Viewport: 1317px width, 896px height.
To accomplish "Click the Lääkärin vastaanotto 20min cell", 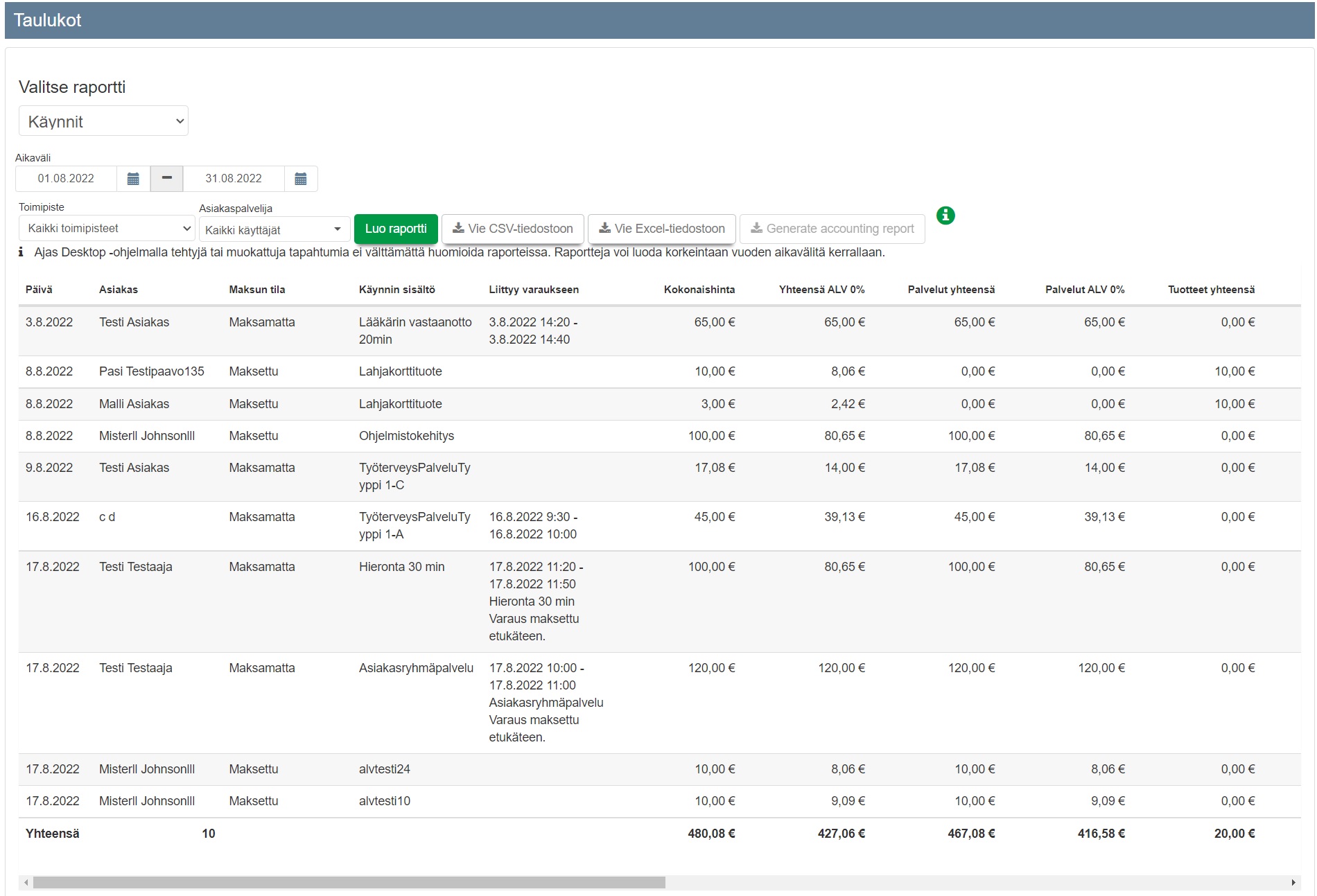I will pos(415,331).
